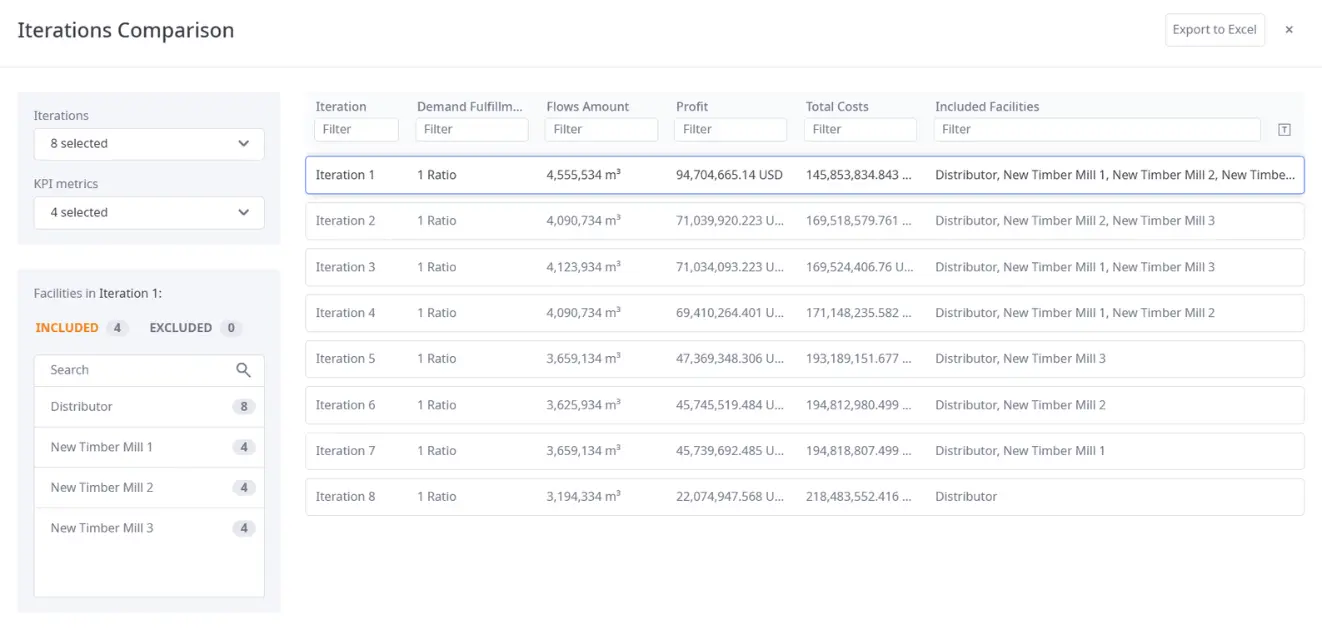This screenshot has width=1322, height=629.
Task: Click the Flows Amount column header
Action: click(588, 107)
